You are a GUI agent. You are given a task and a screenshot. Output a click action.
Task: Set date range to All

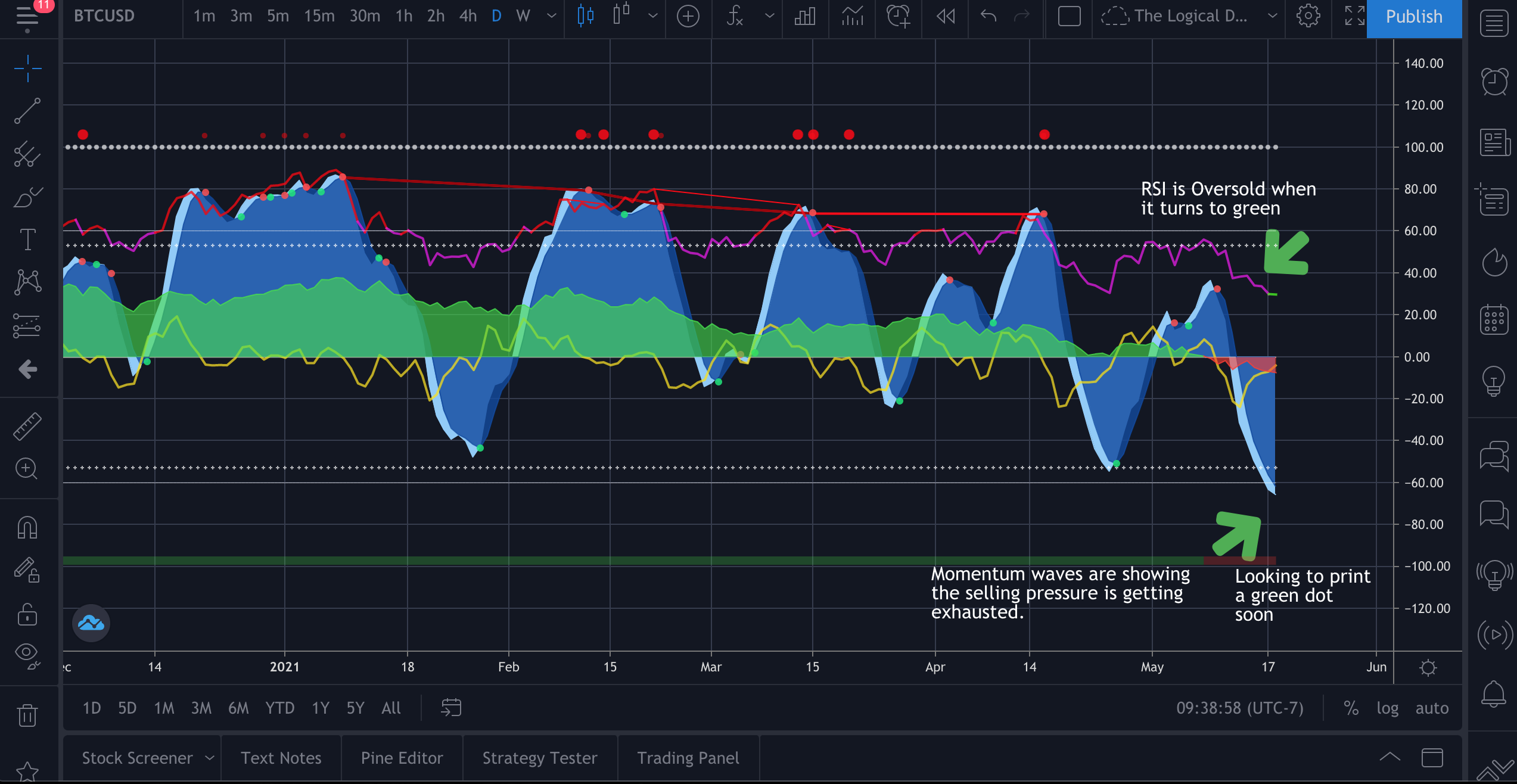tap(391, 708)
